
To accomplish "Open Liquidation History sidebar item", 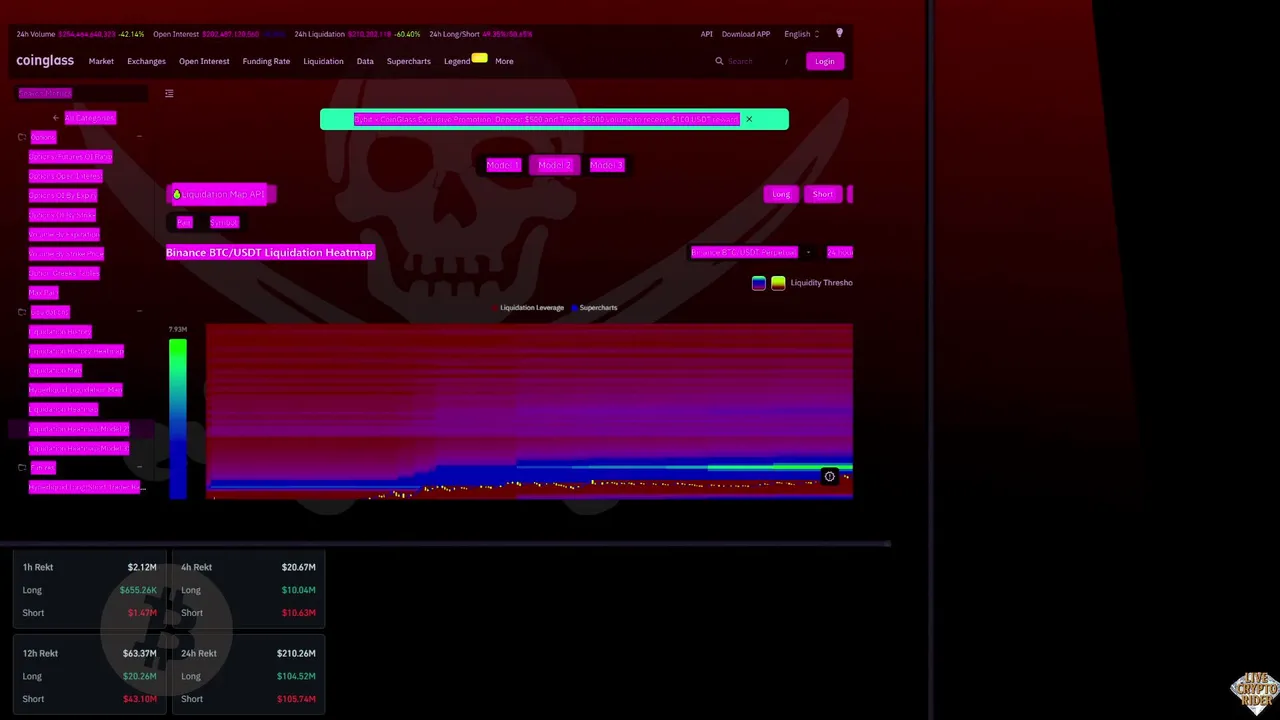I will 60,331.
